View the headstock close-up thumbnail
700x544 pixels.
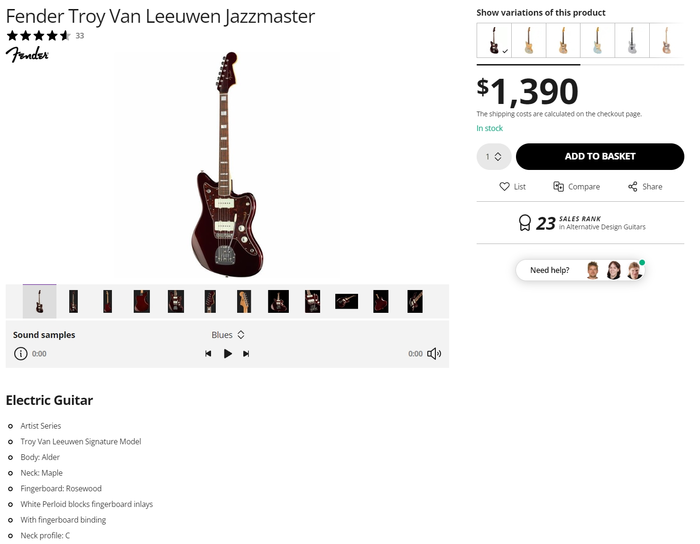point(244,301)
